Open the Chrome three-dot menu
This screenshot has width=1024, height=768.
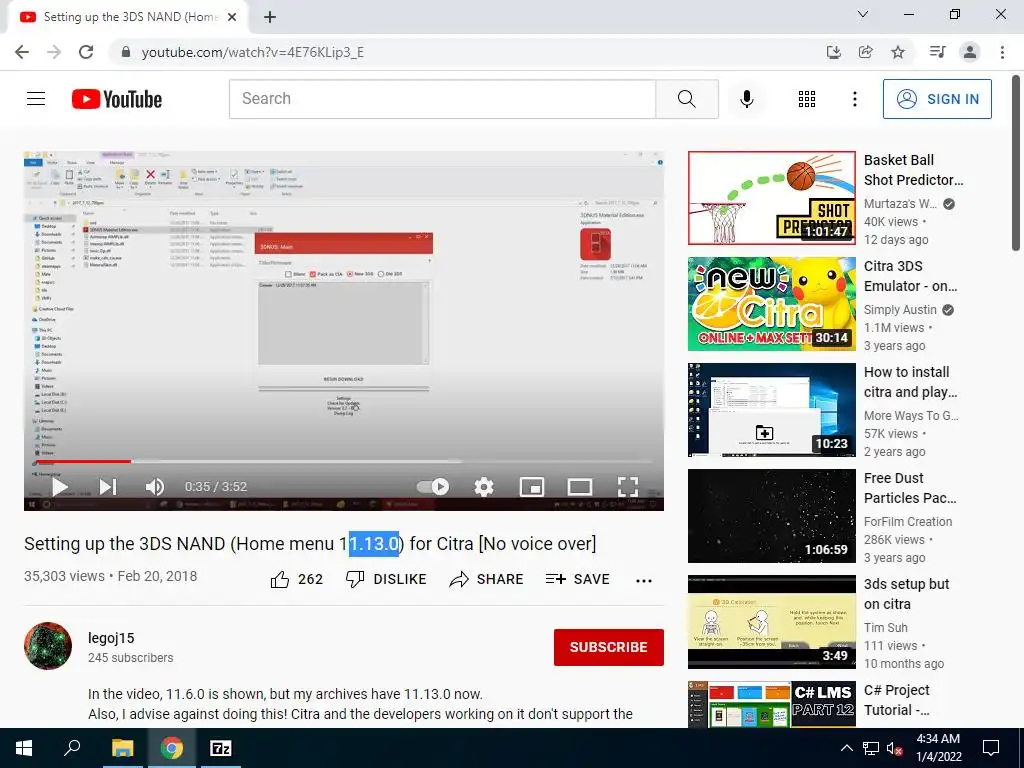point(1002,52)
